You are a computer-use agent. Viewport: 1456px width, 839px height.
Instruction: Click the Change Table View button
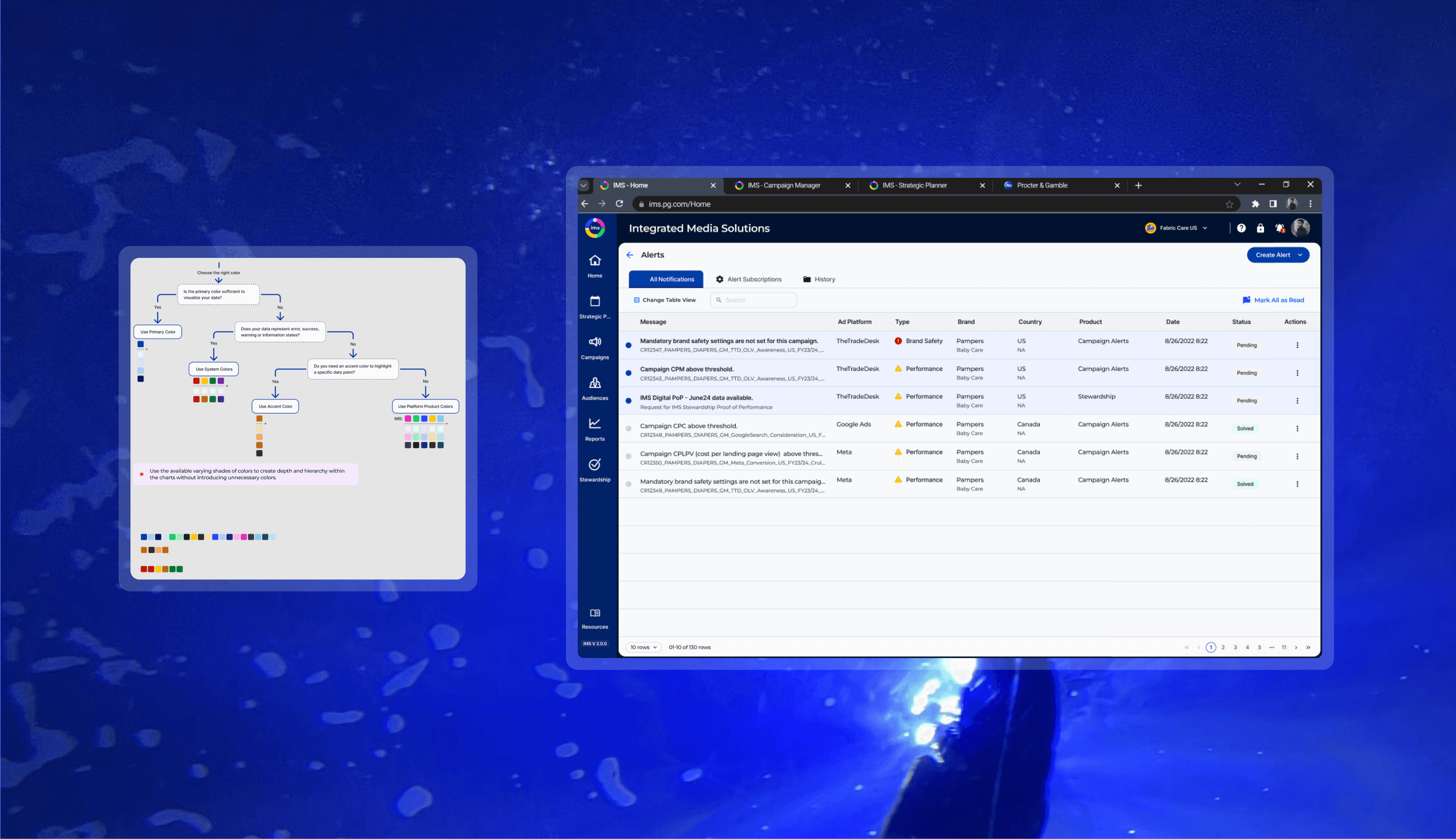coord(665,300)
